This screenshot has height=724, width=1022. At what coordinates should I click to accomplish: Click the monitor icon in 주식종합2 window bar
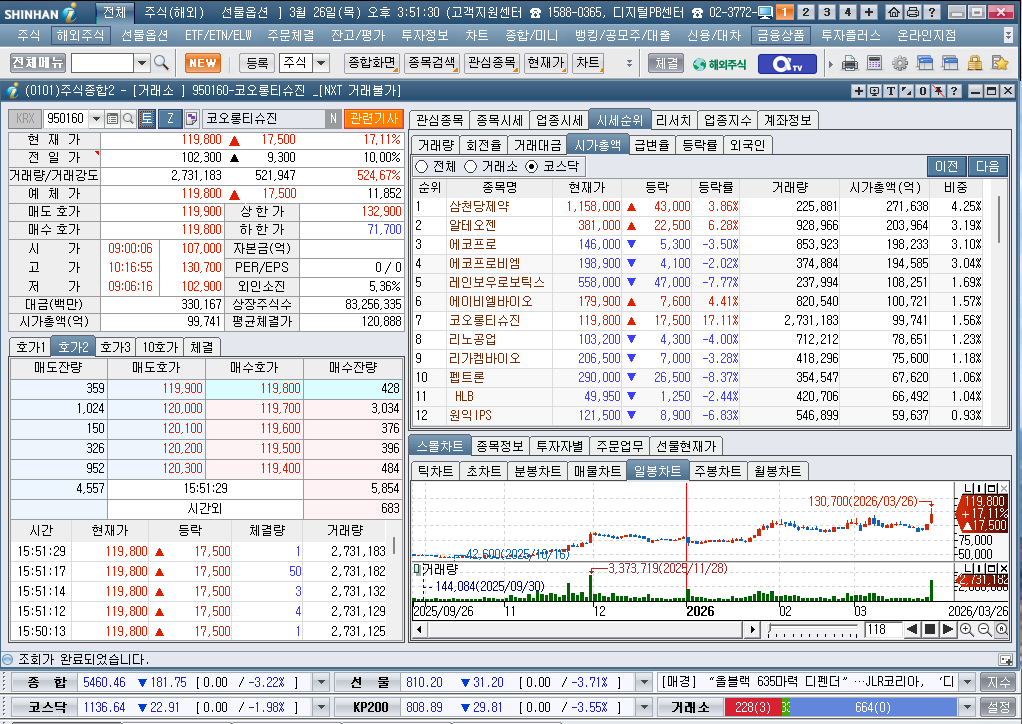(x=874, y=91)
